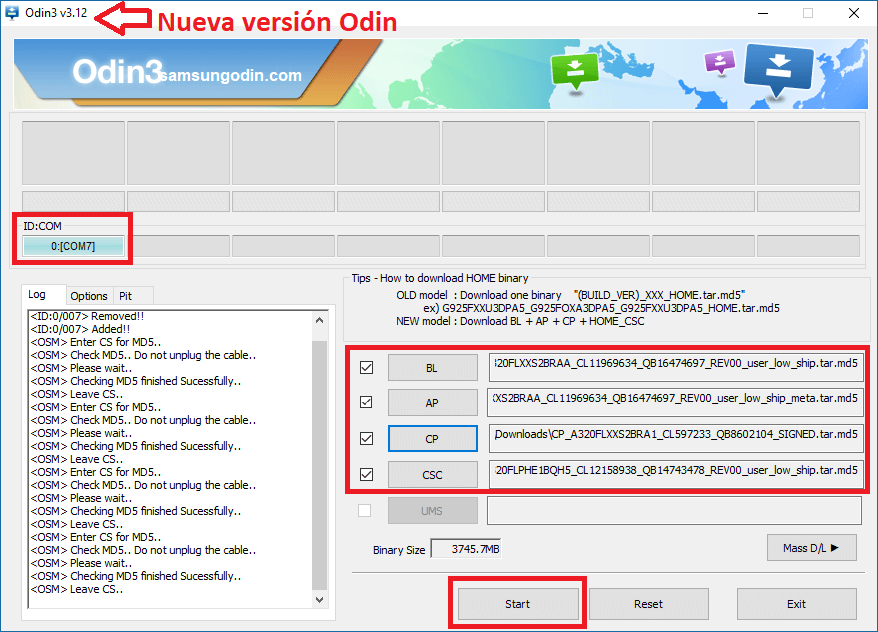Click the Odin3 title bar app icon
The image size is (878, 632).
(11, 12)
